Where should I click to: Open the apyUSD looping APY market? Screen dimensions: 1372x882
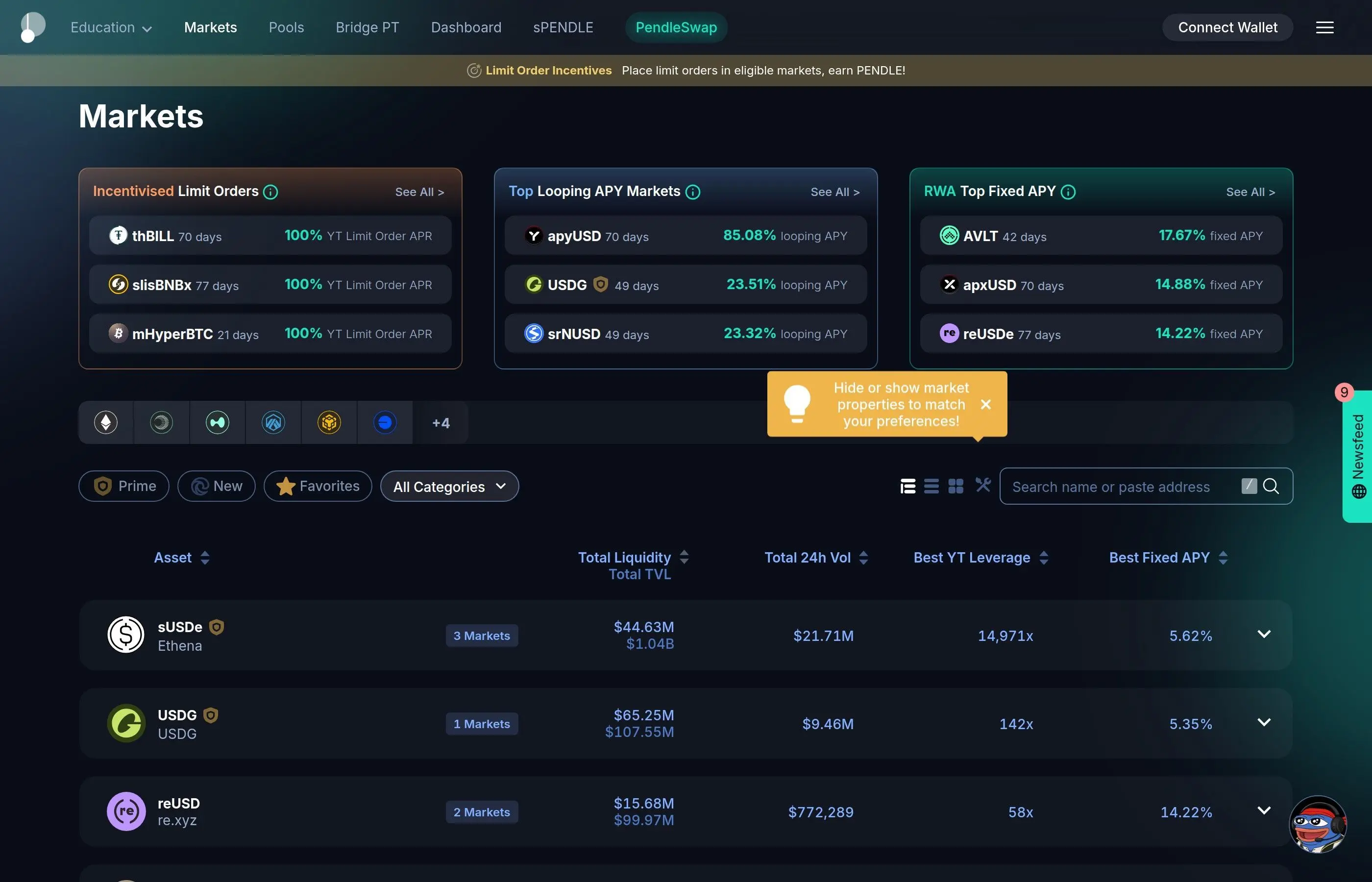(x=686, y=235)
